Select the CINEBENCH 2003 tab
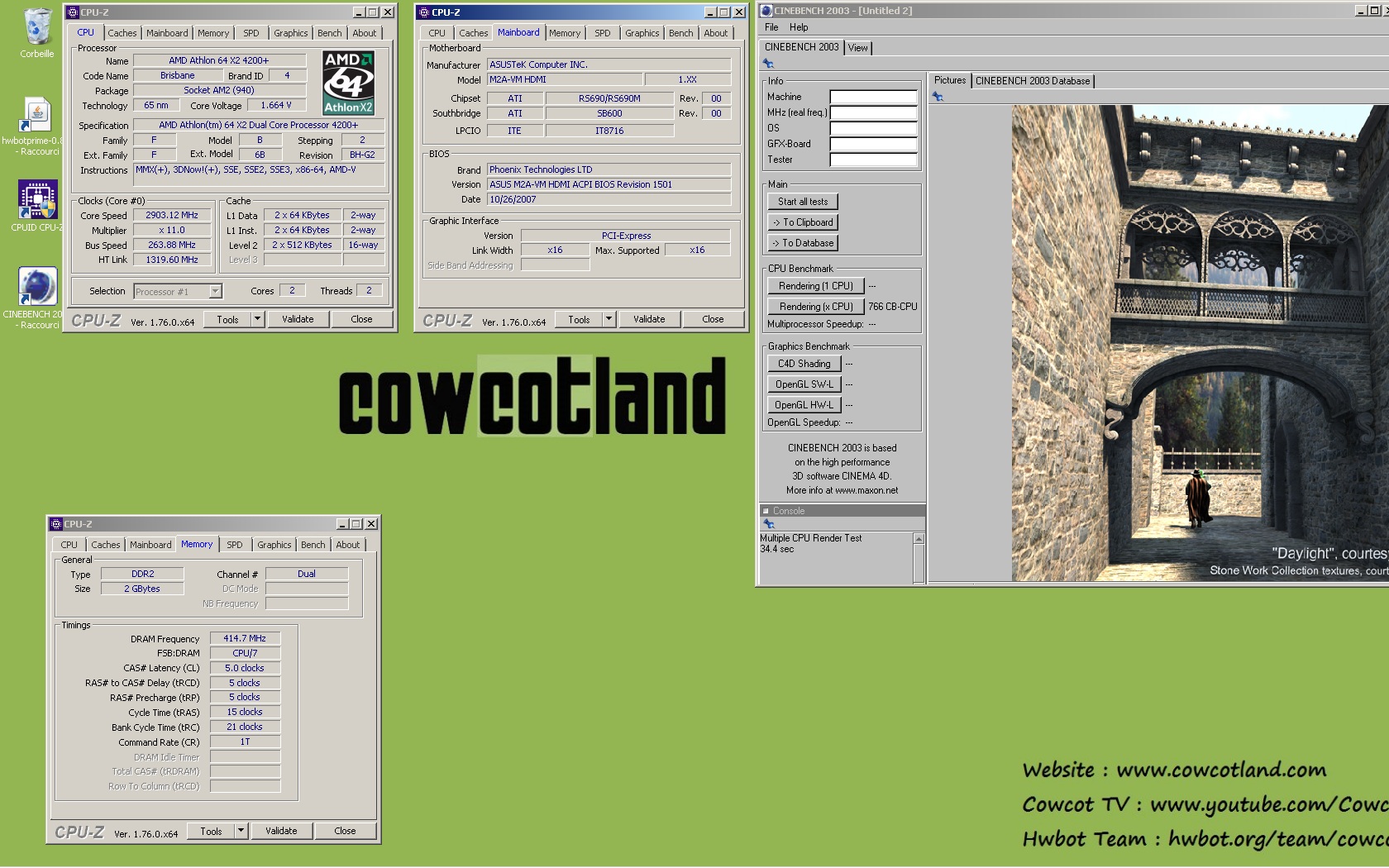Screen dimensions: 1389x868 801,47
